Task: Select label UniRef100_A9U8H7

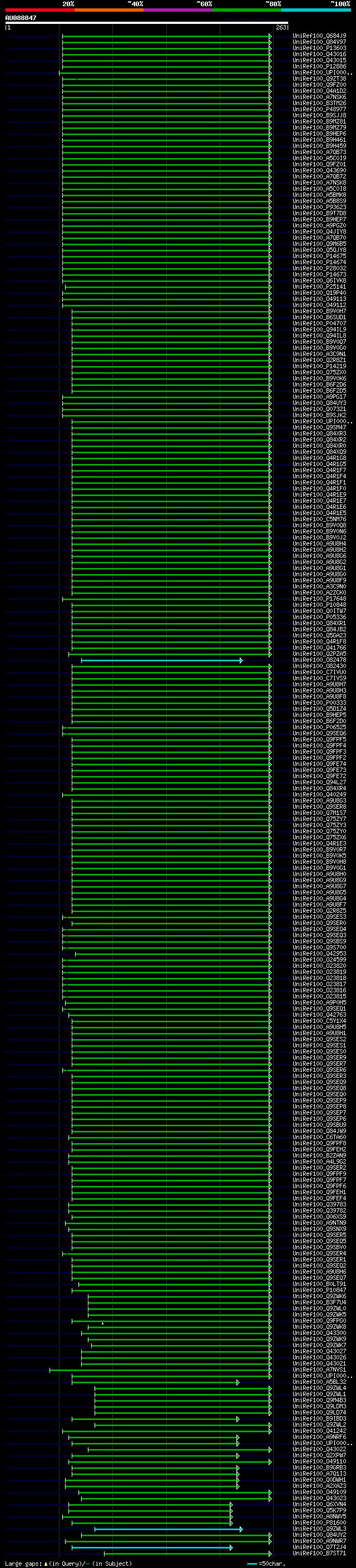Action: point(319,685)
